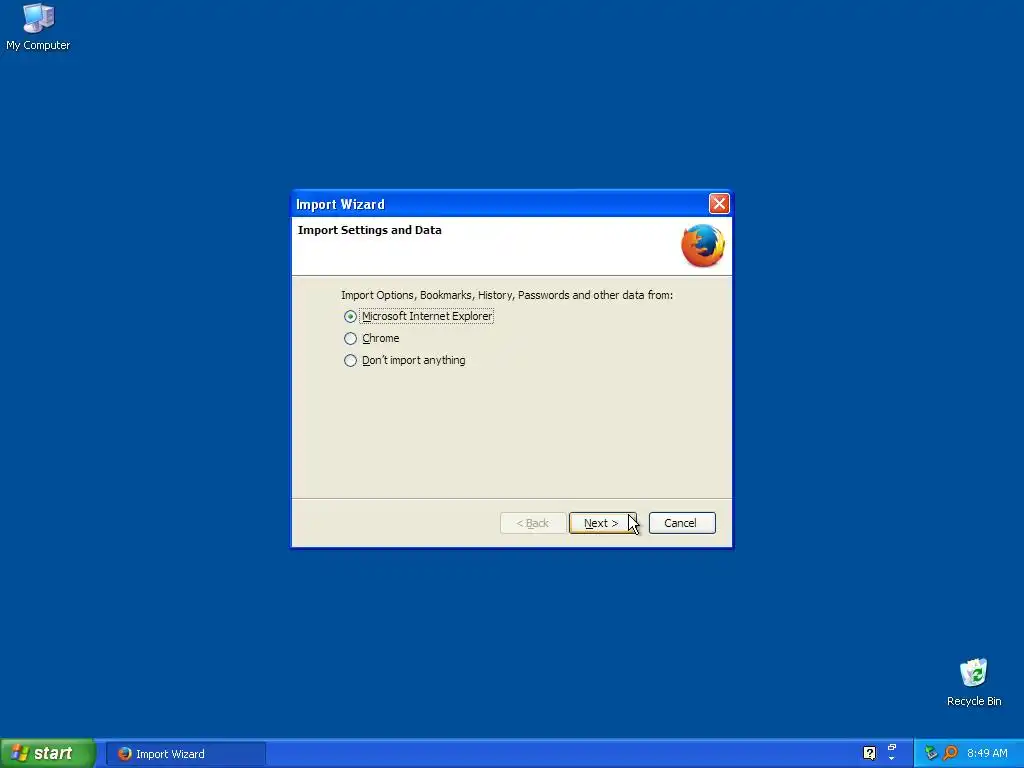The image size is (1024, 768).
Task: Click the language bar help icon
Action: pyautogui.click(x=869, y=753)
